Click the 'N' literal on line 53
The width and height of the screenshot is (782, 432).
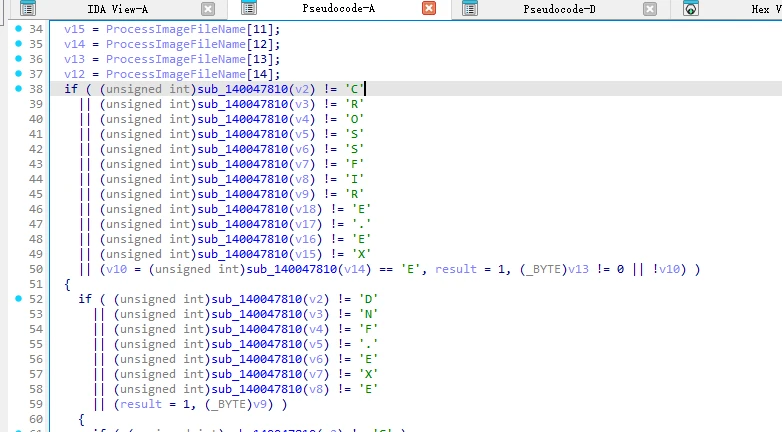(369, 314)
